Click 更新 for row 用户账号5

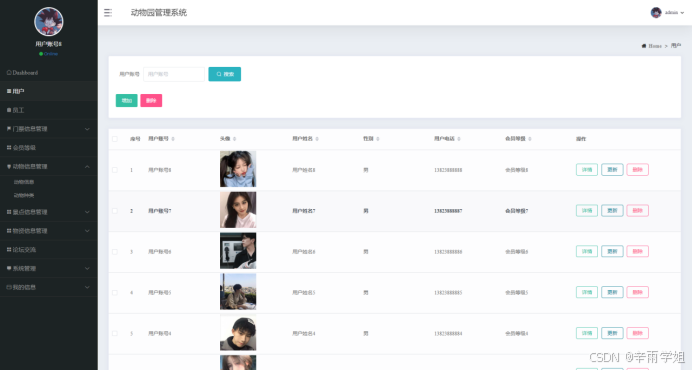[x=612, y=292]
